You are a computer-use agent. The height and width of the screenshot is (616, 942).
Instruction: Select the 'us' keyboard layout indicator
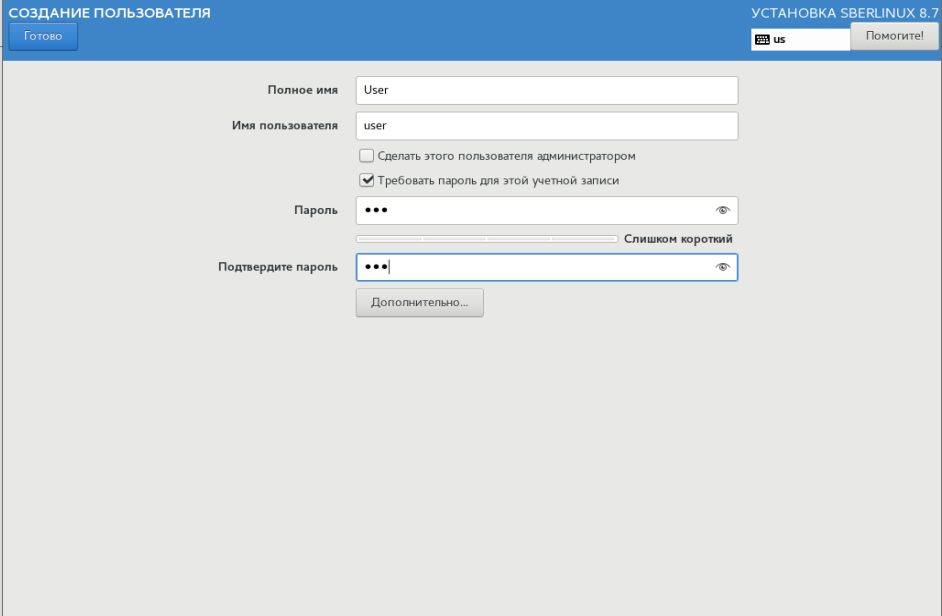click(779, 40)
